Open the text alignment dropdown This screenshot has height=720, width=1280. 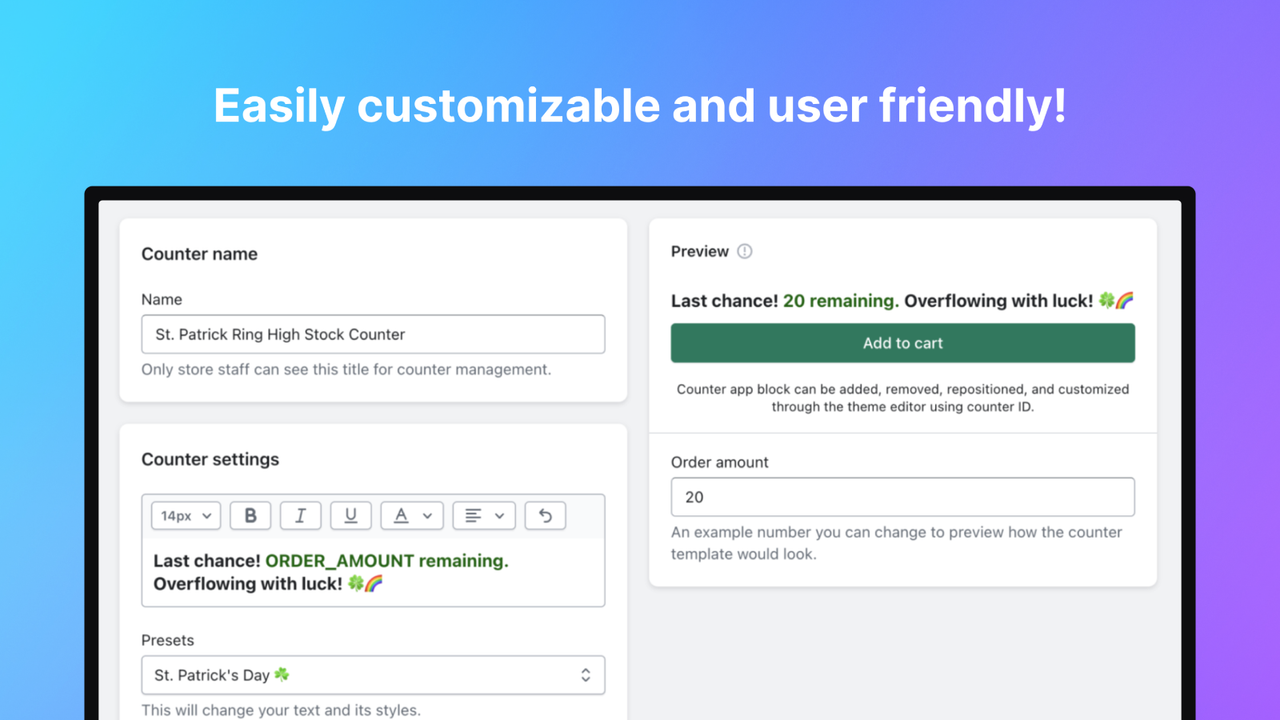[x=484, y=515]
